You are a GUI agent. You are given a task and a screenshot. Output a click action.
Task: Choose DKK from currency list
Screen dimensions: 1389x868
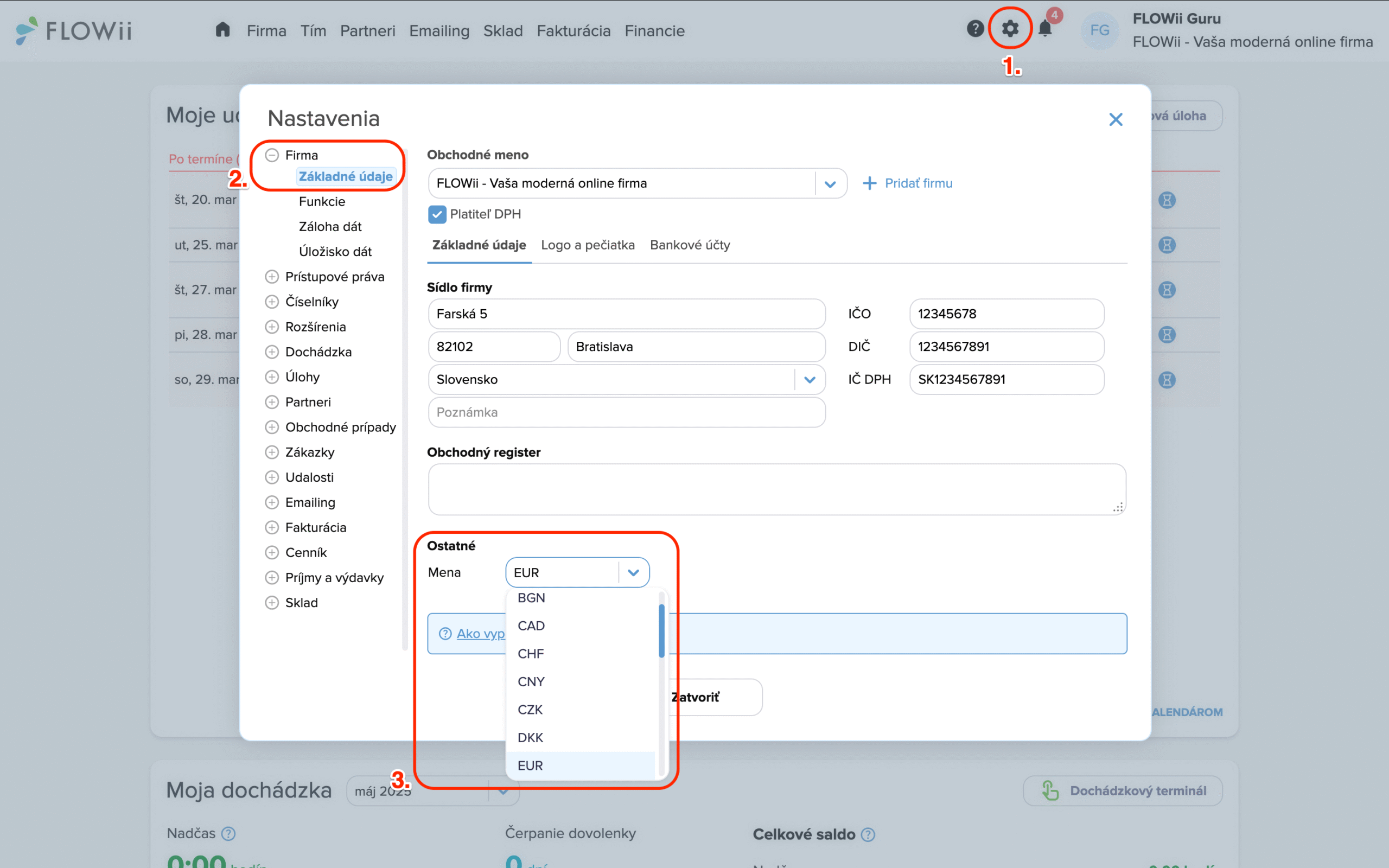coord(580,738)
